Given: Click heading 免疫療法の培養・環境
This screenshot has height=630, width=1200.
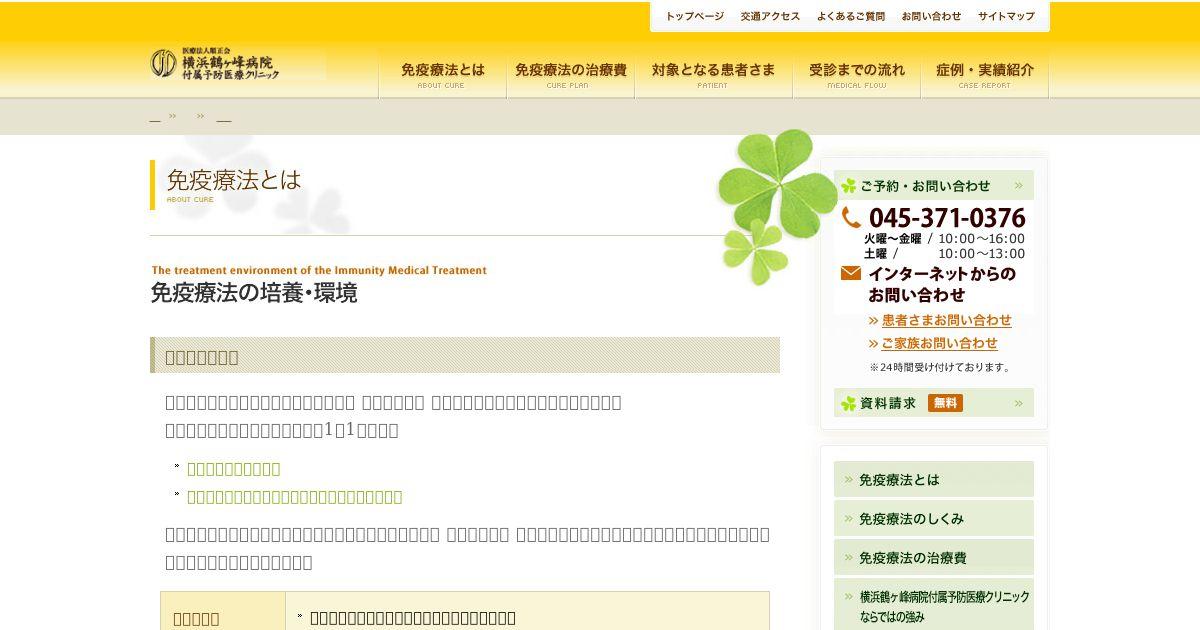Looking at the screenshot, I should pos(254,293).
